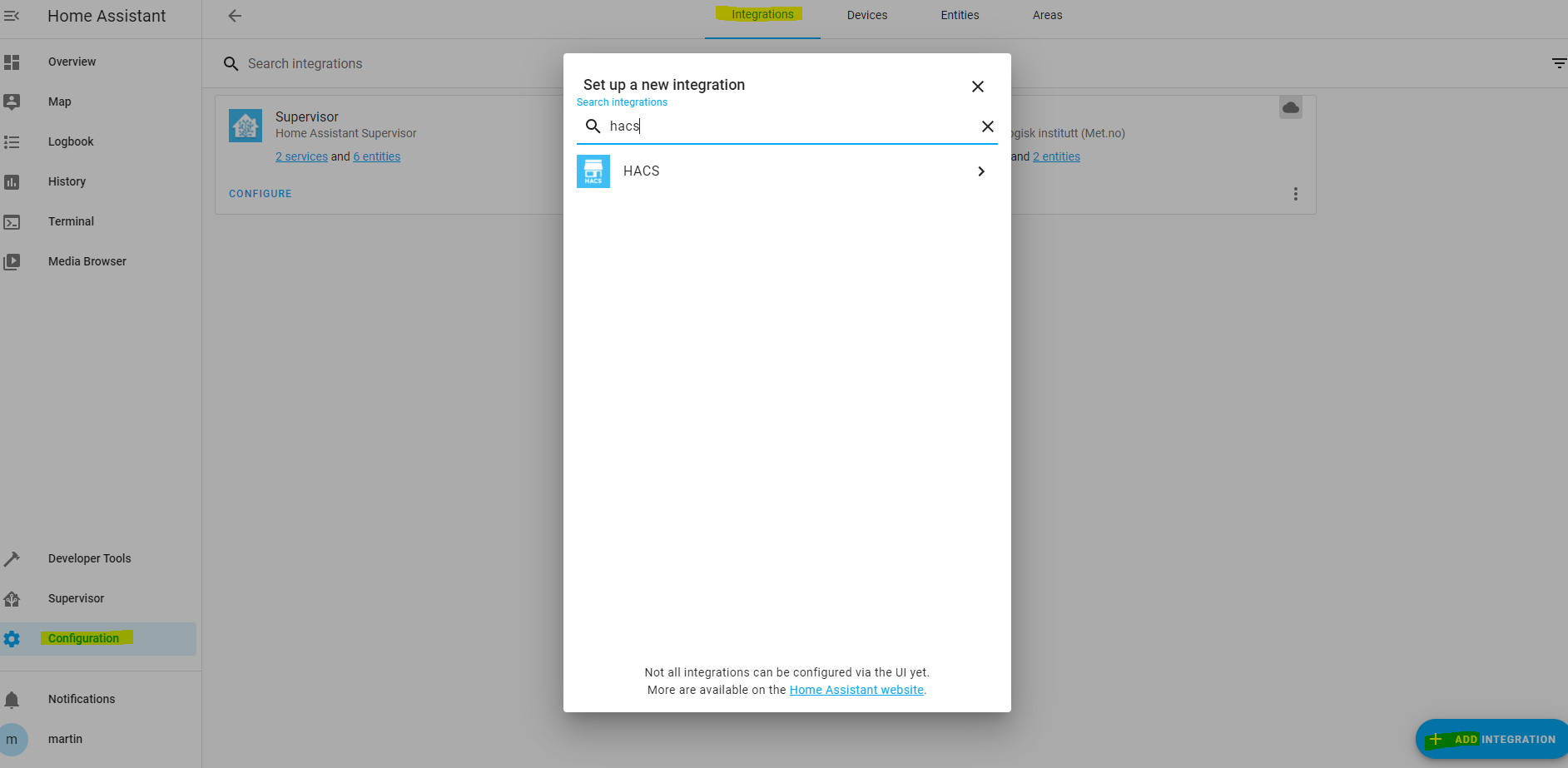1568x768 pixels.
Task: Open the integrations filter menu
Action: coord(1558,63)
